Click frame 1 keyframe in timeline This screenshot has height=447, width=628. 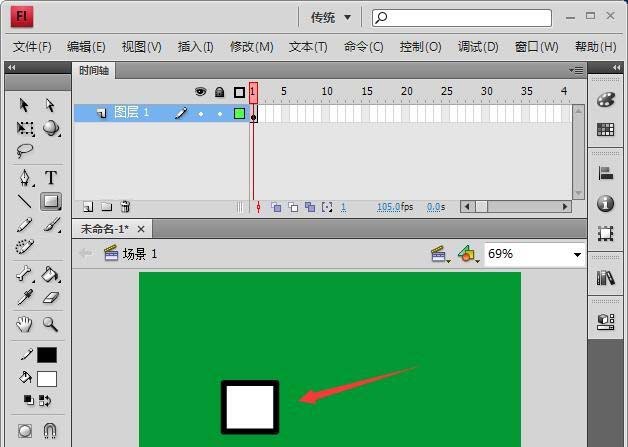pos(254,114)
